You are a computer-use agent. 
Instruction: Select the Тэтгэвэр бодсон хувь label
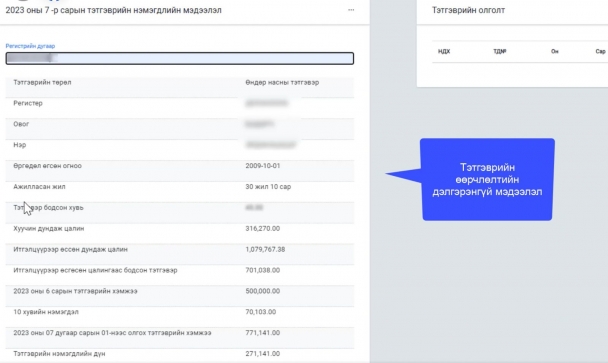pos(48,208)
